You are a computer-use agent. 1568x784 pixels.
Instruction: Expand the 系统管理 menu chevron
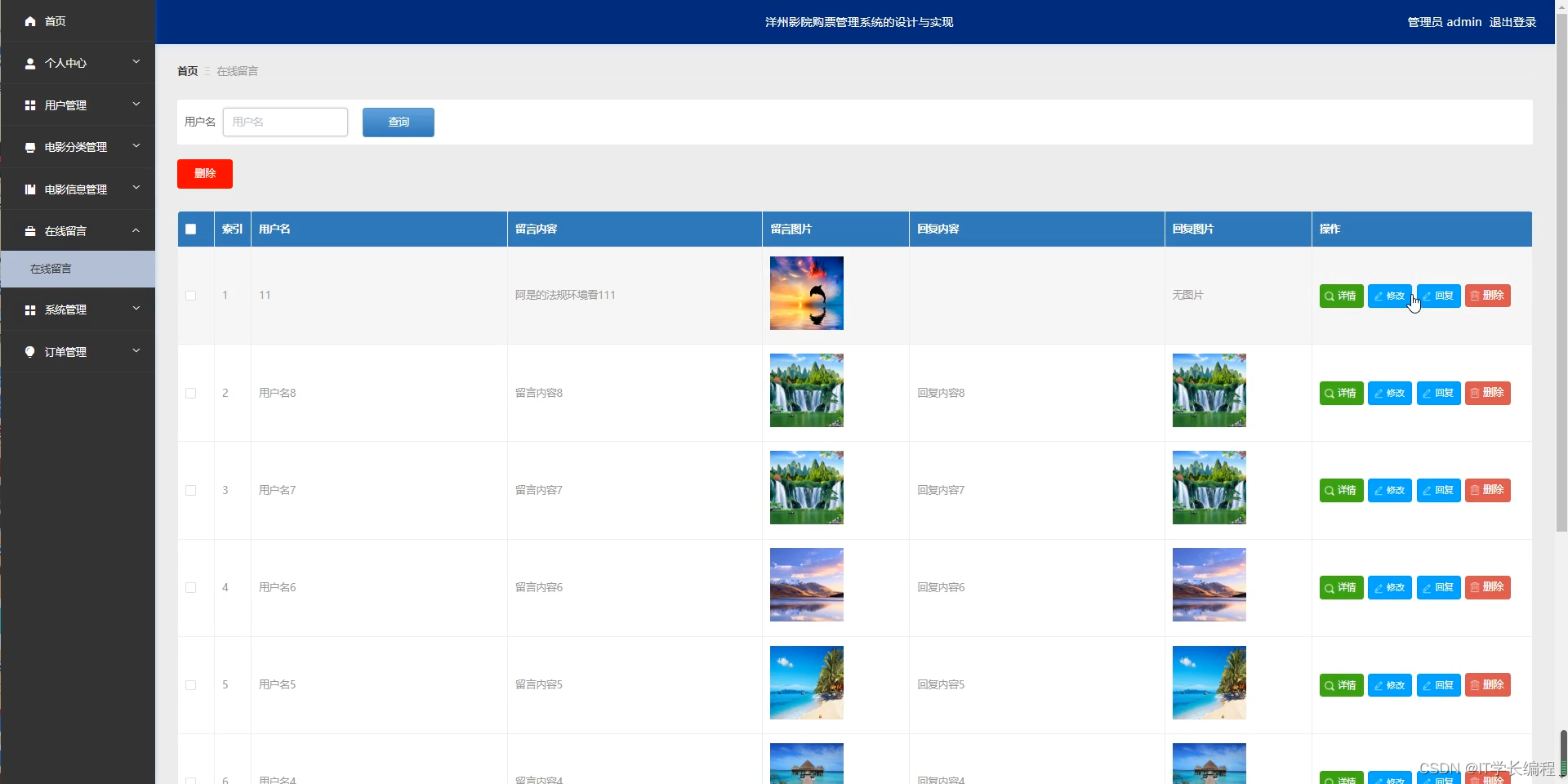136,308
